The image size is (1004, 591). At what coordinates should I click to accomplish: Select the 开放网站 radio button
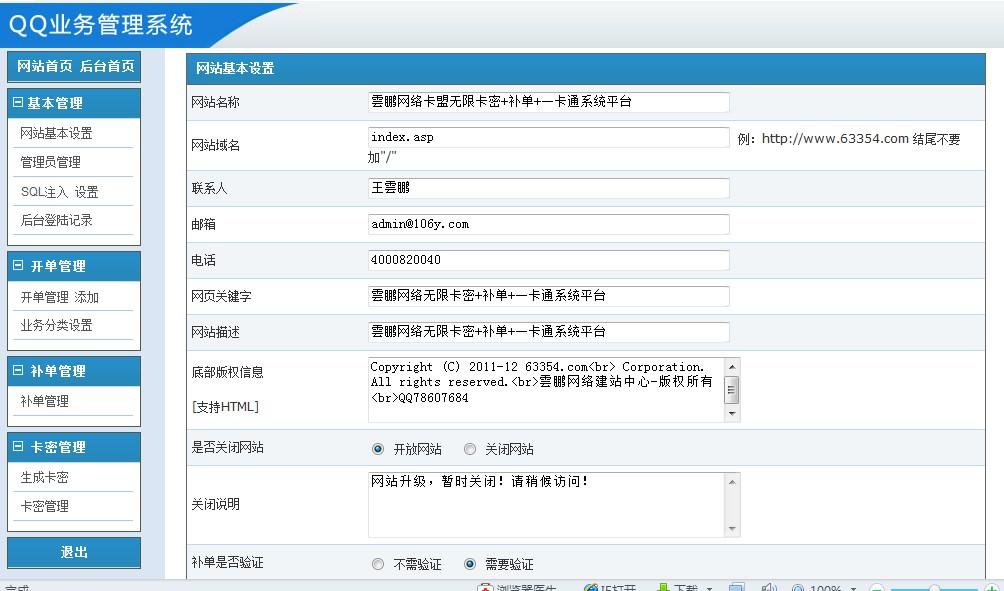(x=377, y=449)
